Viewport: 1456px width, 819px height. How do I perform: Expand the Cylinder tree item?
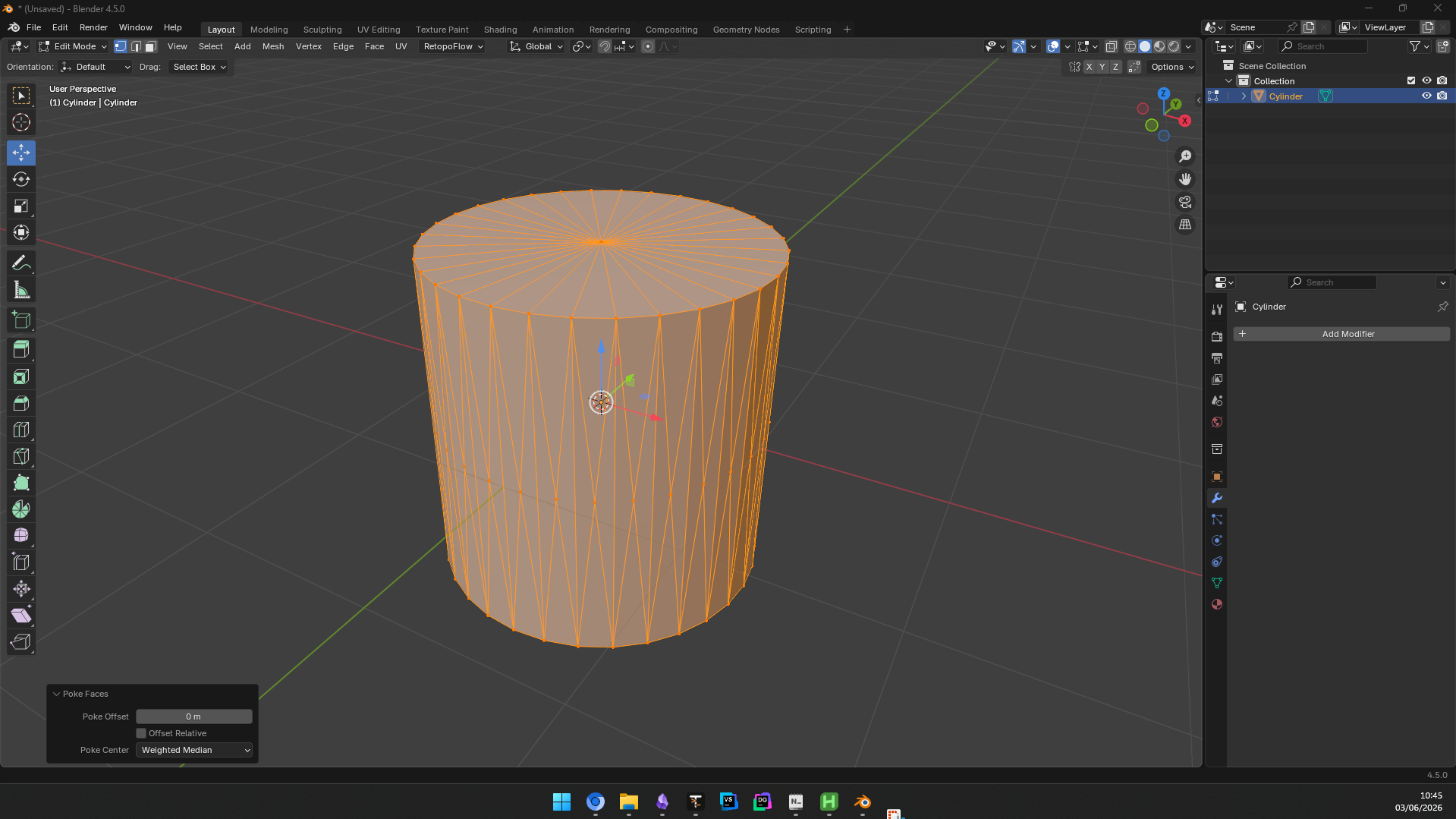(x=1244, y=96)
